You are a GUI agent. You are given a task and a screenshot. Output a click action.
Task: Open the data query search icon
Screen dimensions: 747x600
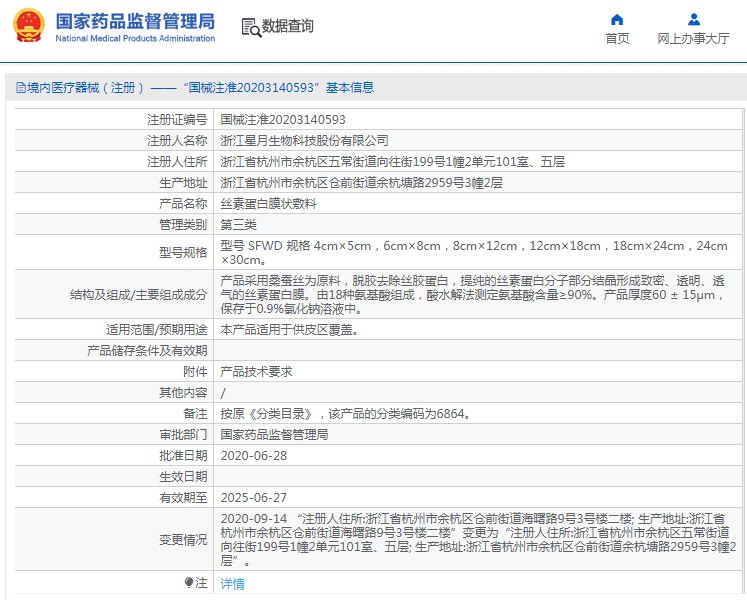[251, 28]
